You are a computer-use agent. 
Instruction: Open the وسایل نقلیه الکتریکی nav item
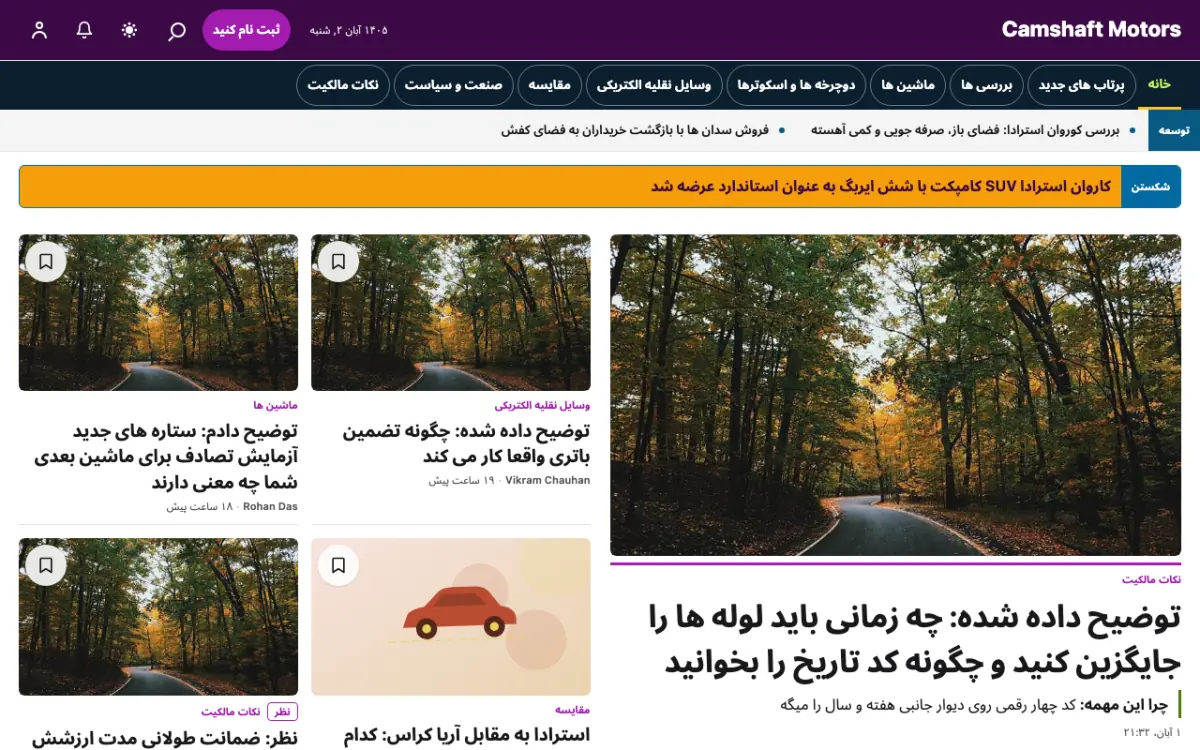click(x=654, y=86)
